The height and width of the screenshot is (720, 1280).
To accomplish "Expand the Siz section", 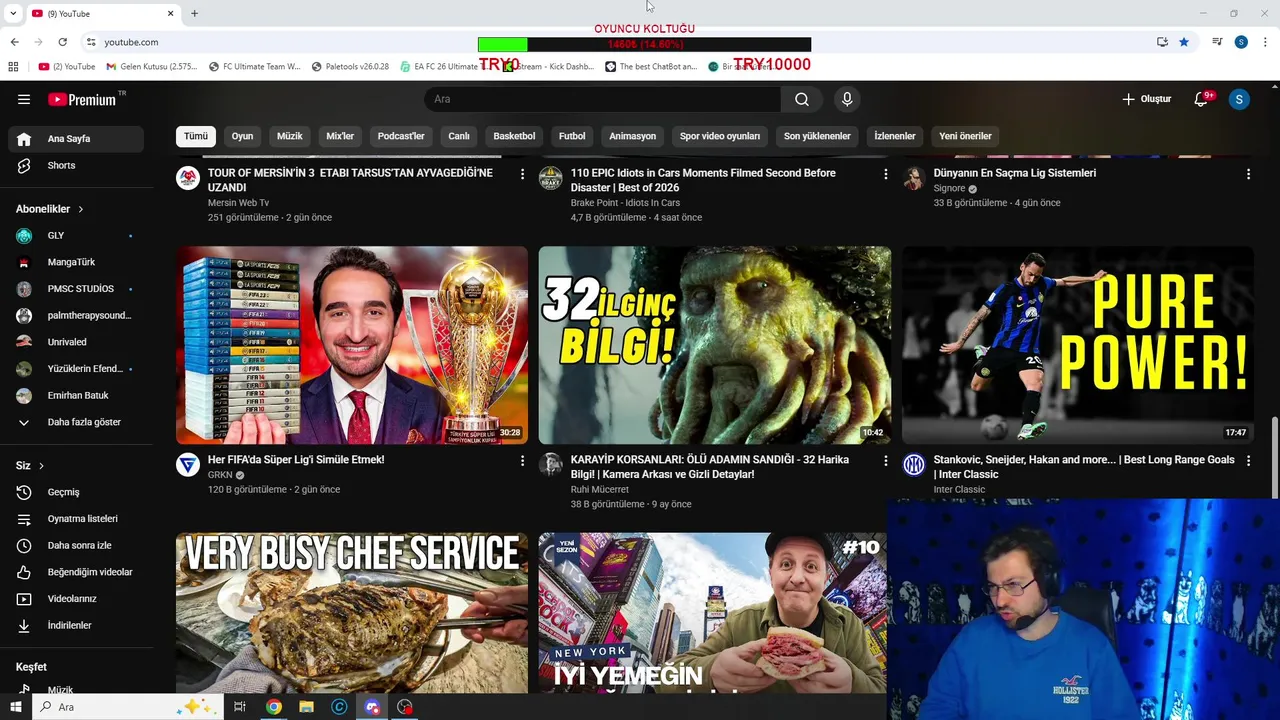I will (x=30, y=466).
